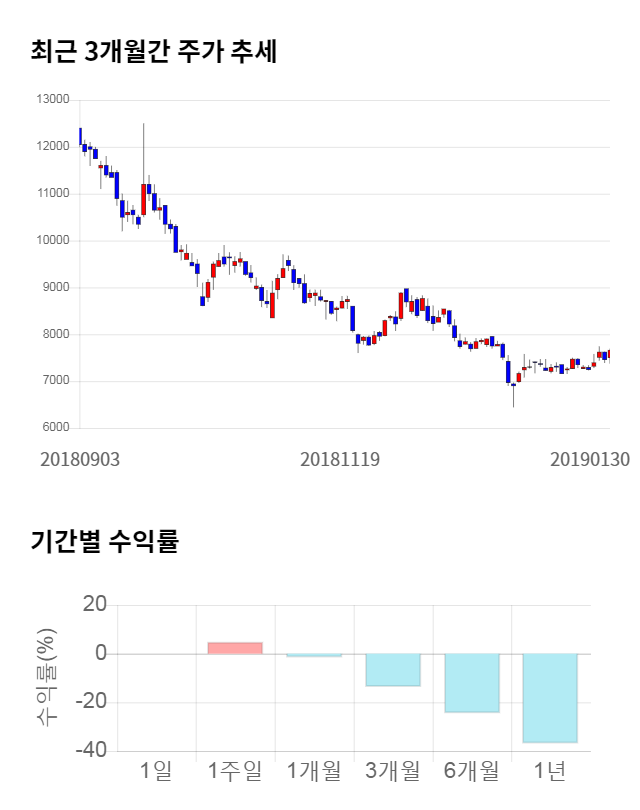Click the 20181119 middle date label
This screenshot has height=810, width=640.
coord(340,459)
